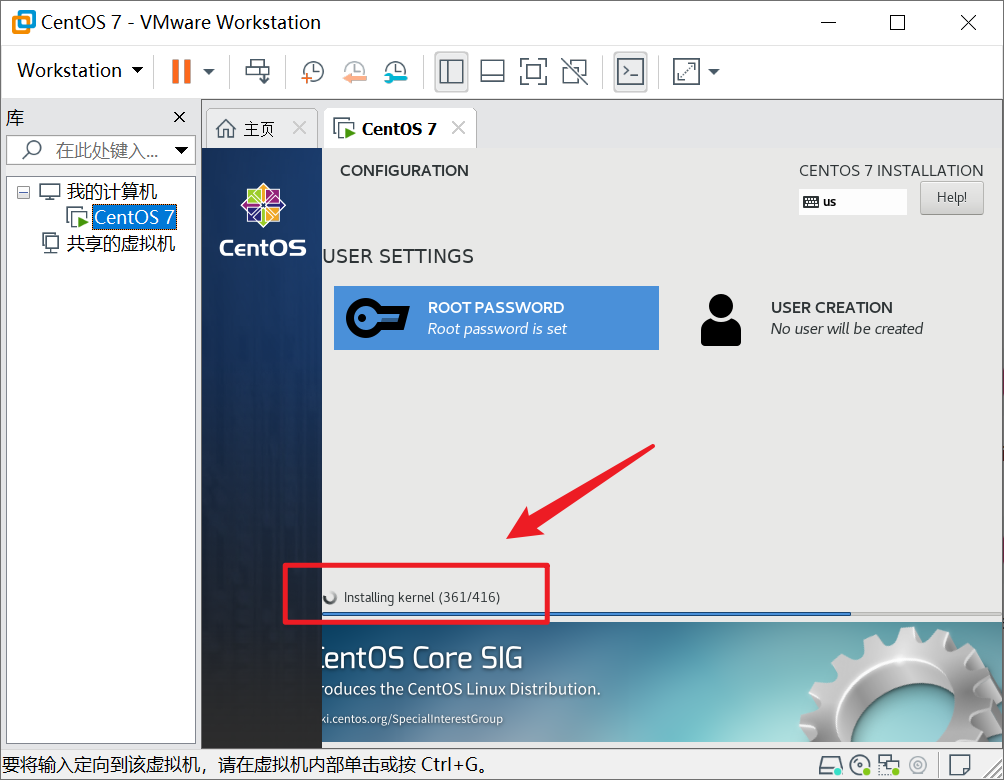Image resolution: width=1004 pixels, height=780 pixels.
Task: Click the CONFIGURATION heading text
Action: [404, 170]
